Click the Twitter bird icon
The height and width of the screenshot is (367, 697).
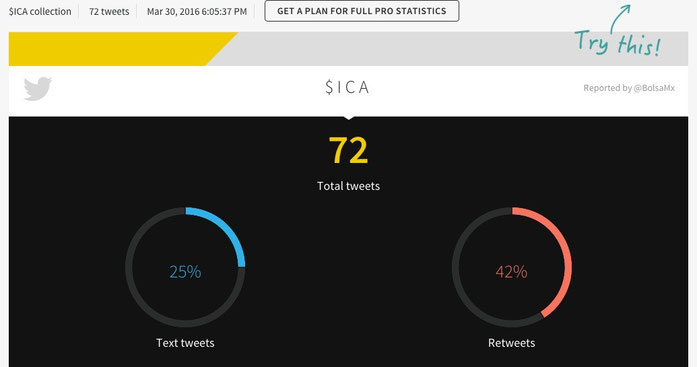point(38,88)
